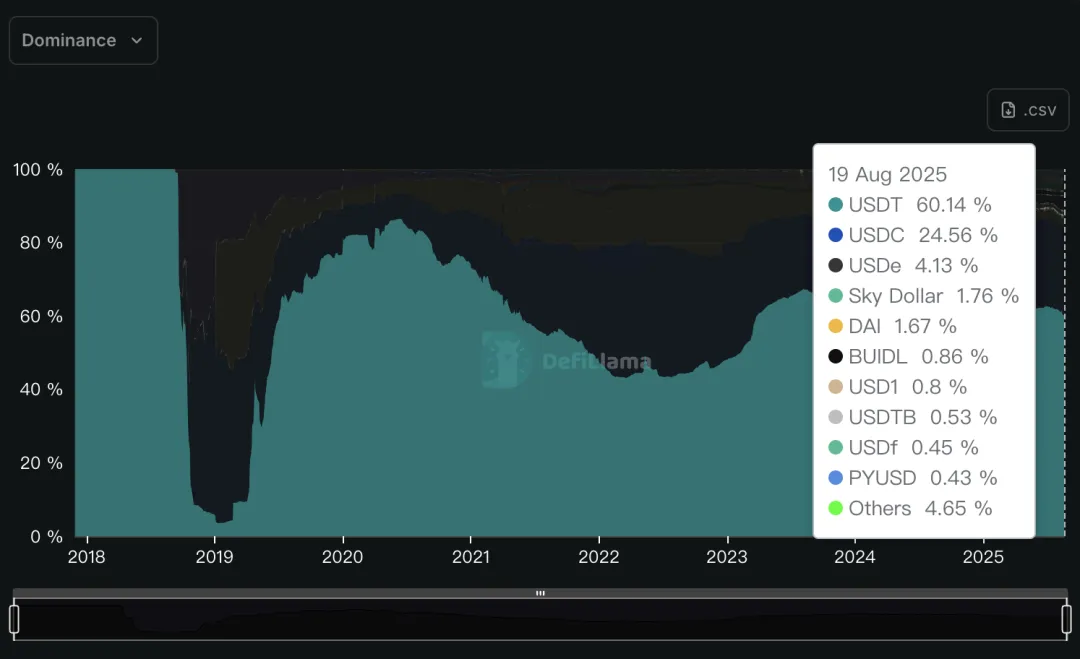The image size is (1080, 659).
Task: Open the Dominance chart type dropdown
Action: pyautogui.click(x=83, y=41)
